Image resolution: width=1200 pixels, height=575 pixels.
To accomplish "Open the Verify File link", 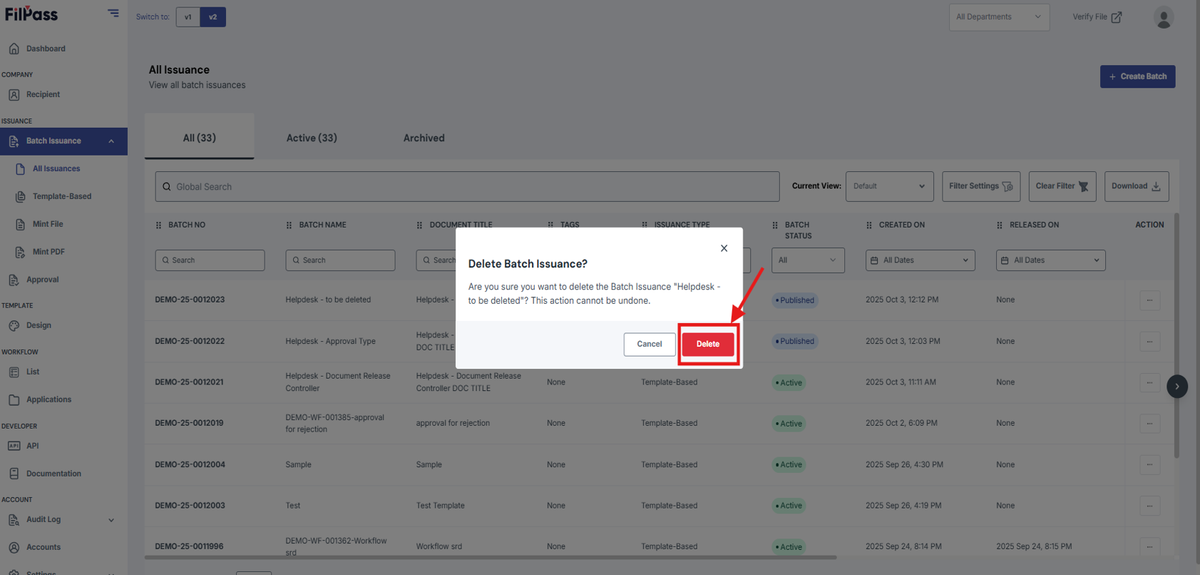I will (x=1097, y=17).
